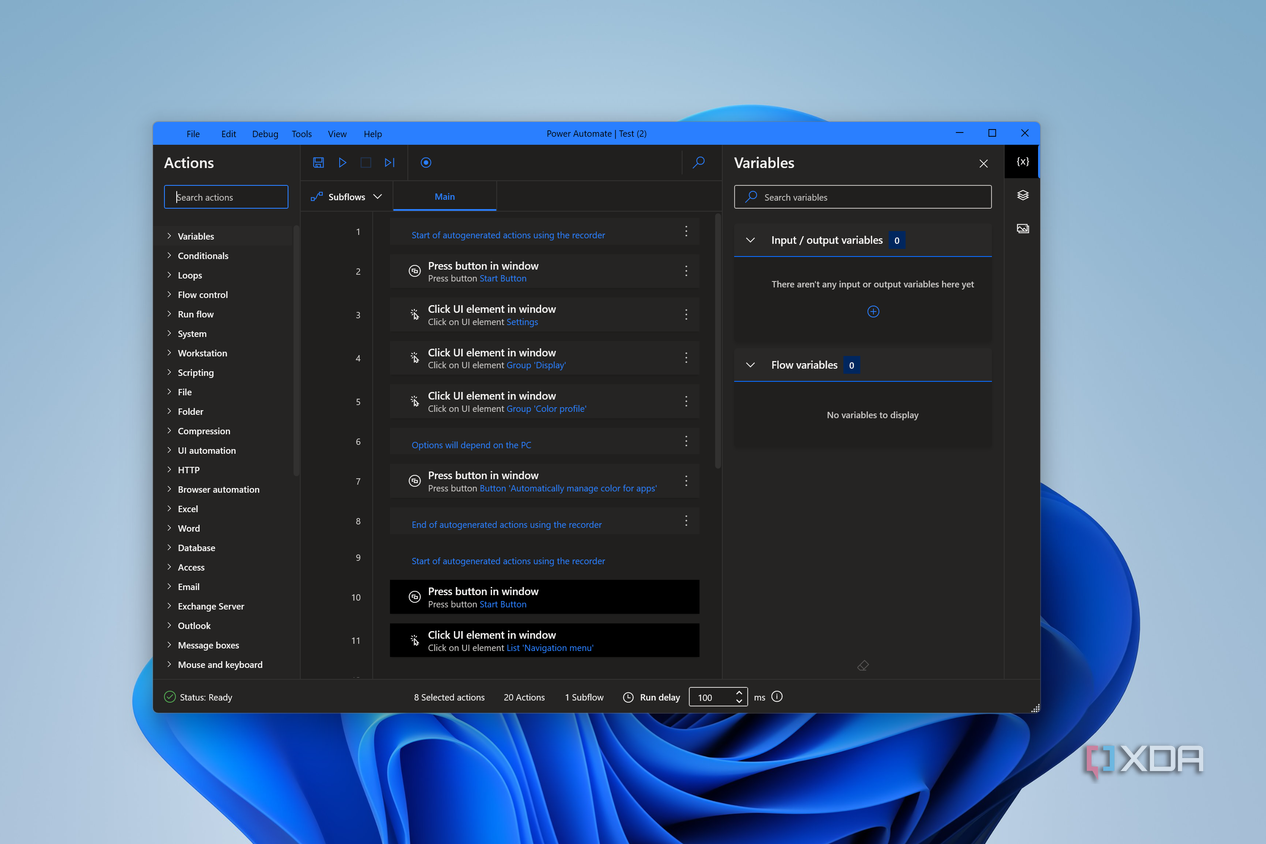Open more options for Group 'Display' action
1266x844 pixels.
686,358
